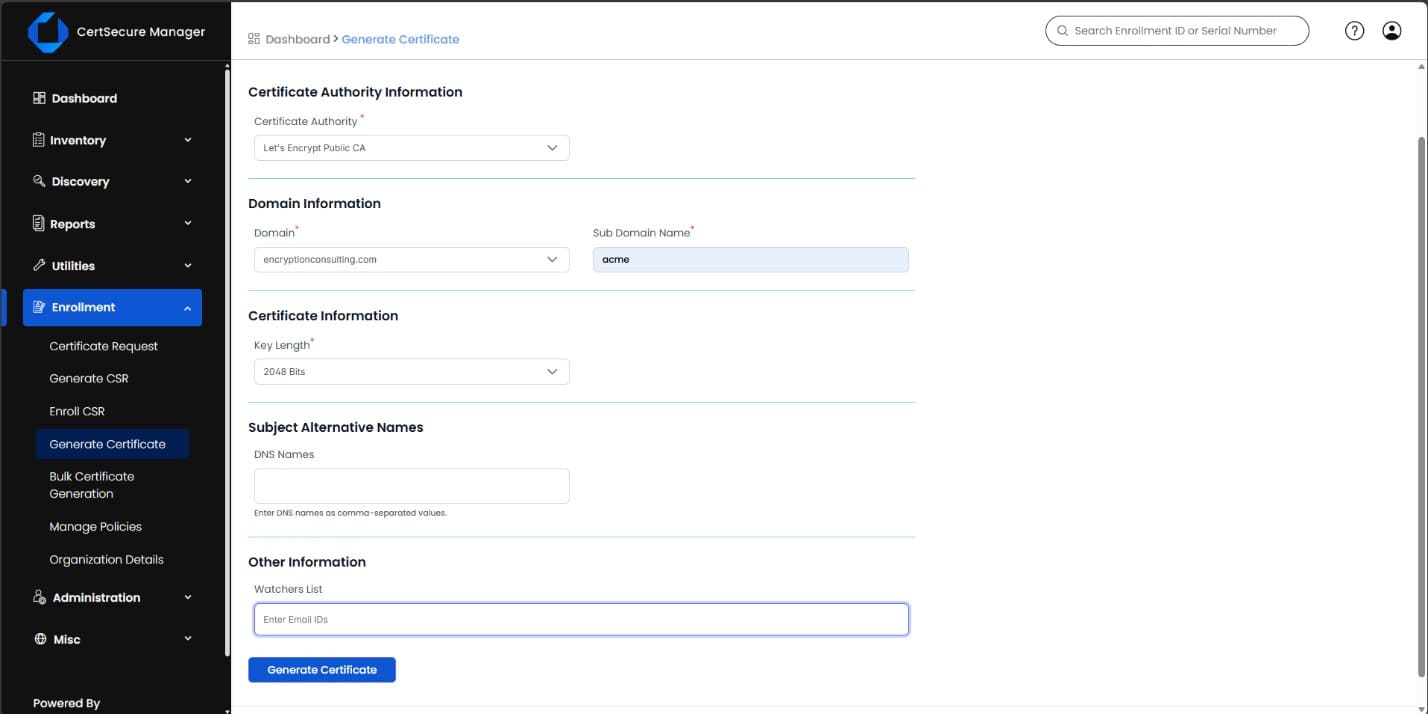
Task: Click the Administration user-lock icon
Action: (x=40, y=597)
